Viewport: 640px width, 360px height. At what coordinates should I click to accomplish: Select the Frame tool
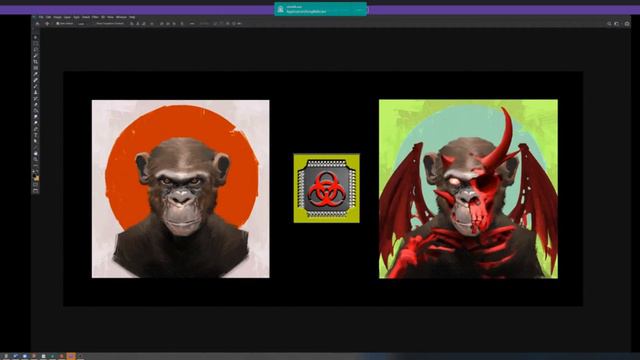tap(36, 68)
